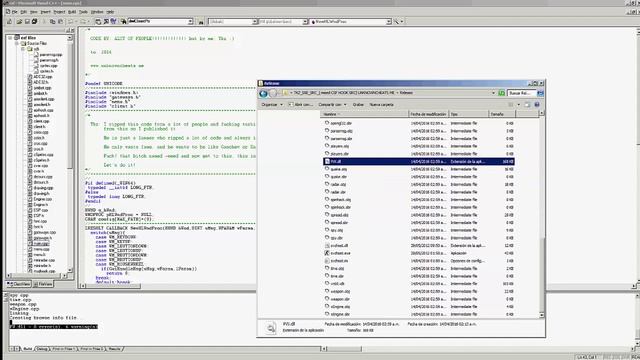
Task: Click the Open file toolbar icon
Action: click(x=19, y=21)
